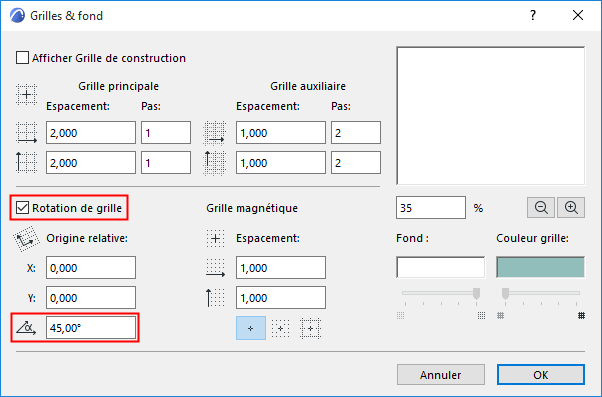This screenshot has height=397, width=602.
Task: Click the Origine relative label
Action: (x=87, y=238)
